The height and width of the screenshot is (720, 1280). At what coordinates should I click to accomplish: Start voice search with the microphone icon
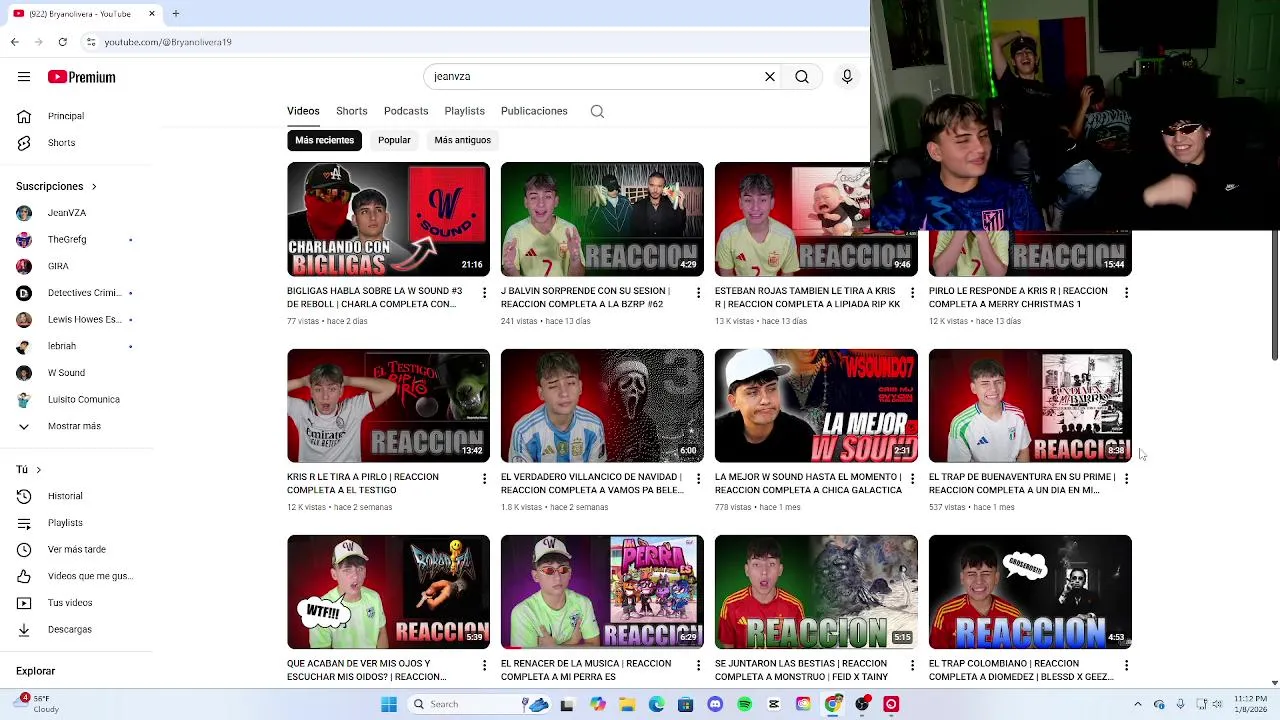847,77
